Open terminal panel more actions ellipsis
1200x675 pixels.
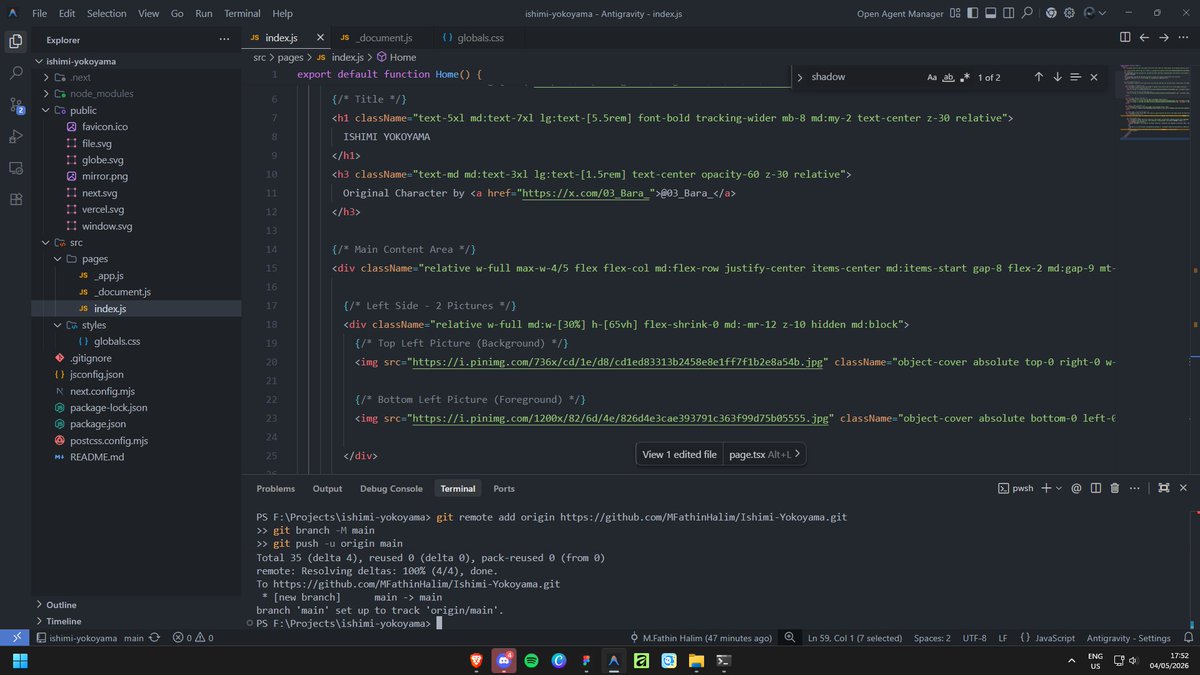(1134, 488)
